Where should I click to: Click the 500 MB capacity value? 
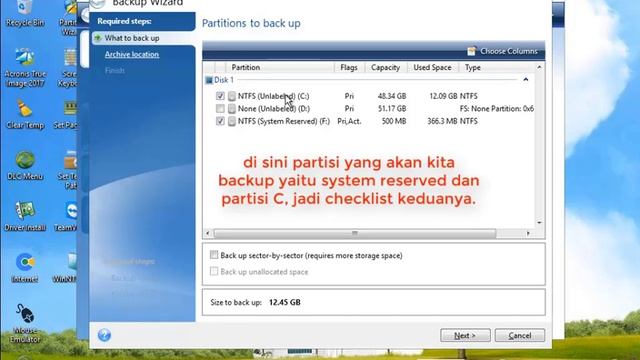pos(394,121)
